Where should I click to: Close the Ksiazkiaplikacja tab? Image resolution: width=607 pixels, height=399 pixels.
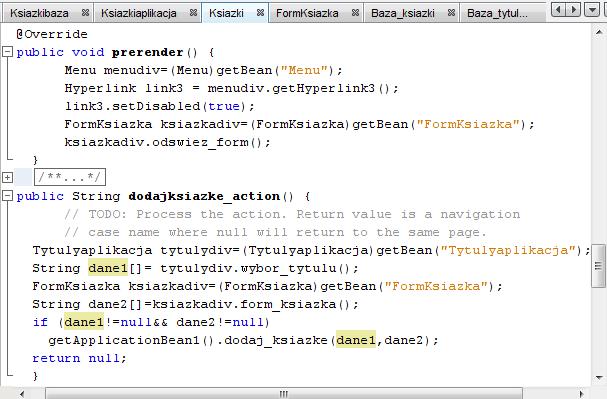pyautogui.click(x=193, y=13)
